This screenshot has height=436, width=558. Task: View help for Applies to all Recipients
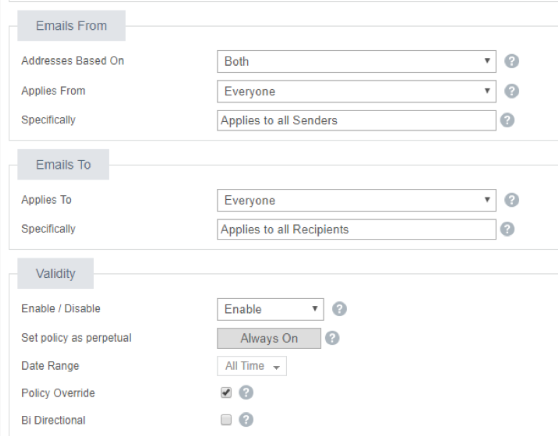click(507, 229)
